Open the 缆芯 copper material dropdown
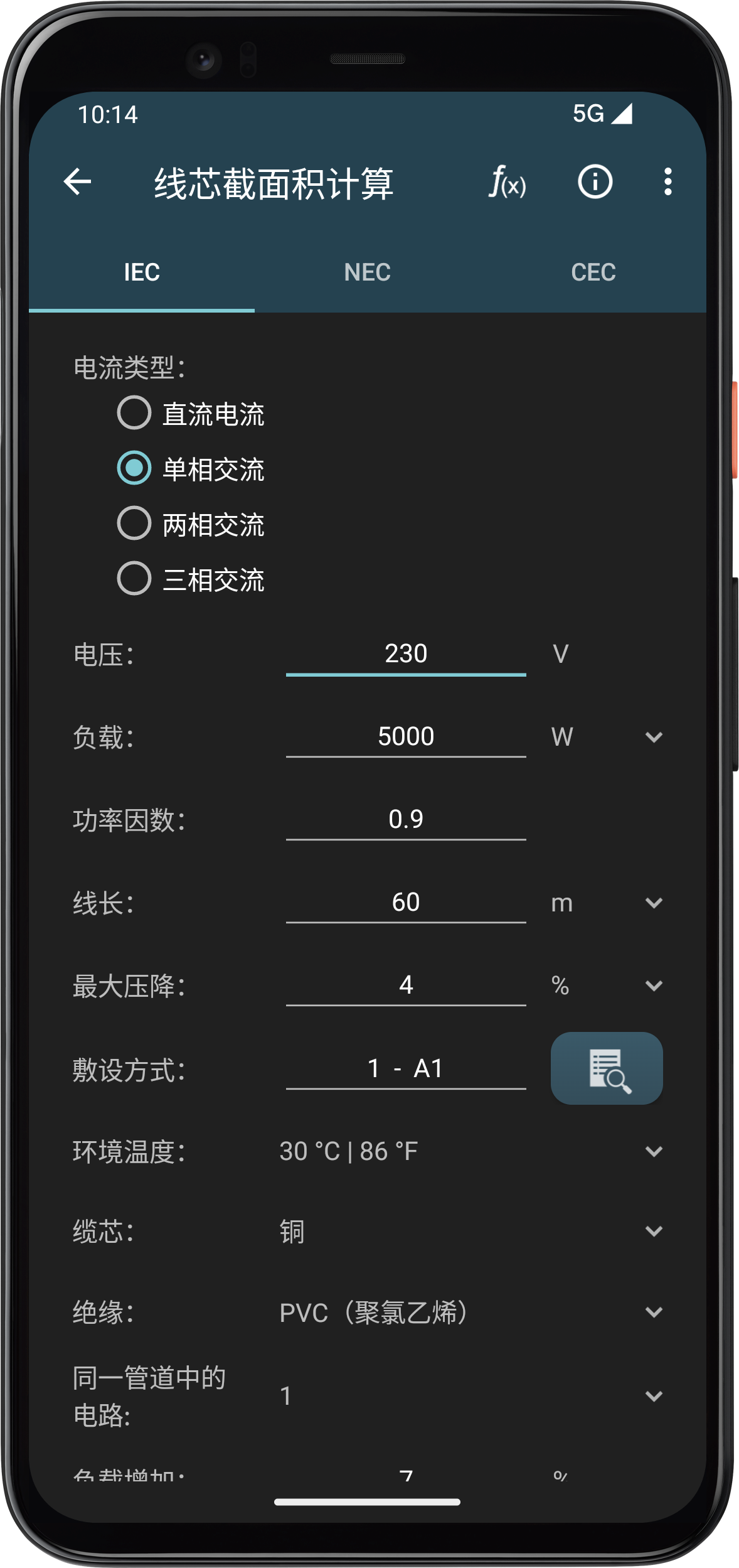The height and width of the screenshot is (1568, 739). click(471, 1232)
